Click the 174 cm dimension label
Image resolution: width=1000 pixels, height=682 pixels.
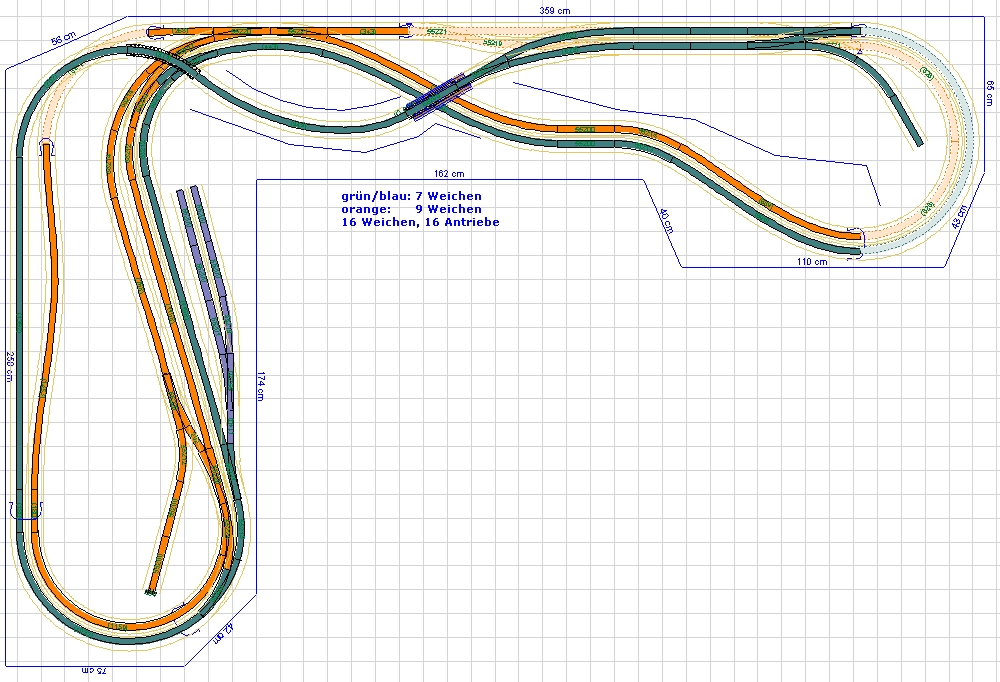[x=262, y=384]
